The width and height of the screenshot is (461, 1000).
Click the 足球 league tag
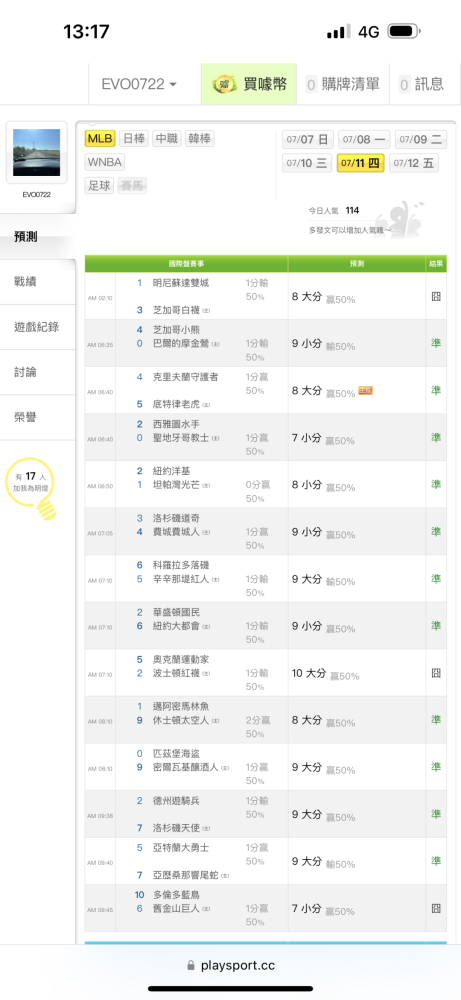click(x=98, y=186)
